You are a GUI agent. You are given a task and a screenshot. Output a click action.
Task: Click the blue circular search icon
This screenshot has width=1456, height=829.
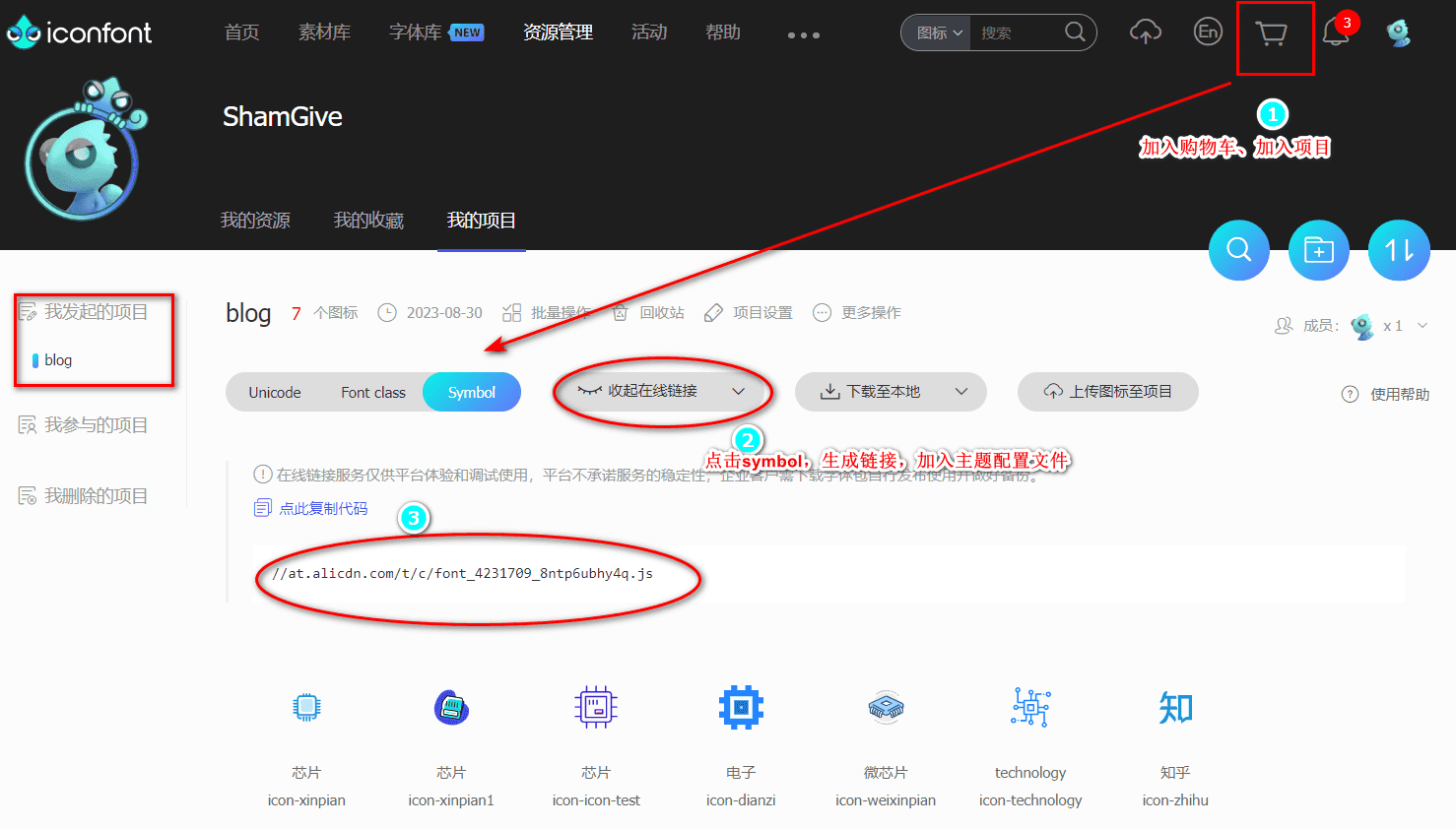1238,250
